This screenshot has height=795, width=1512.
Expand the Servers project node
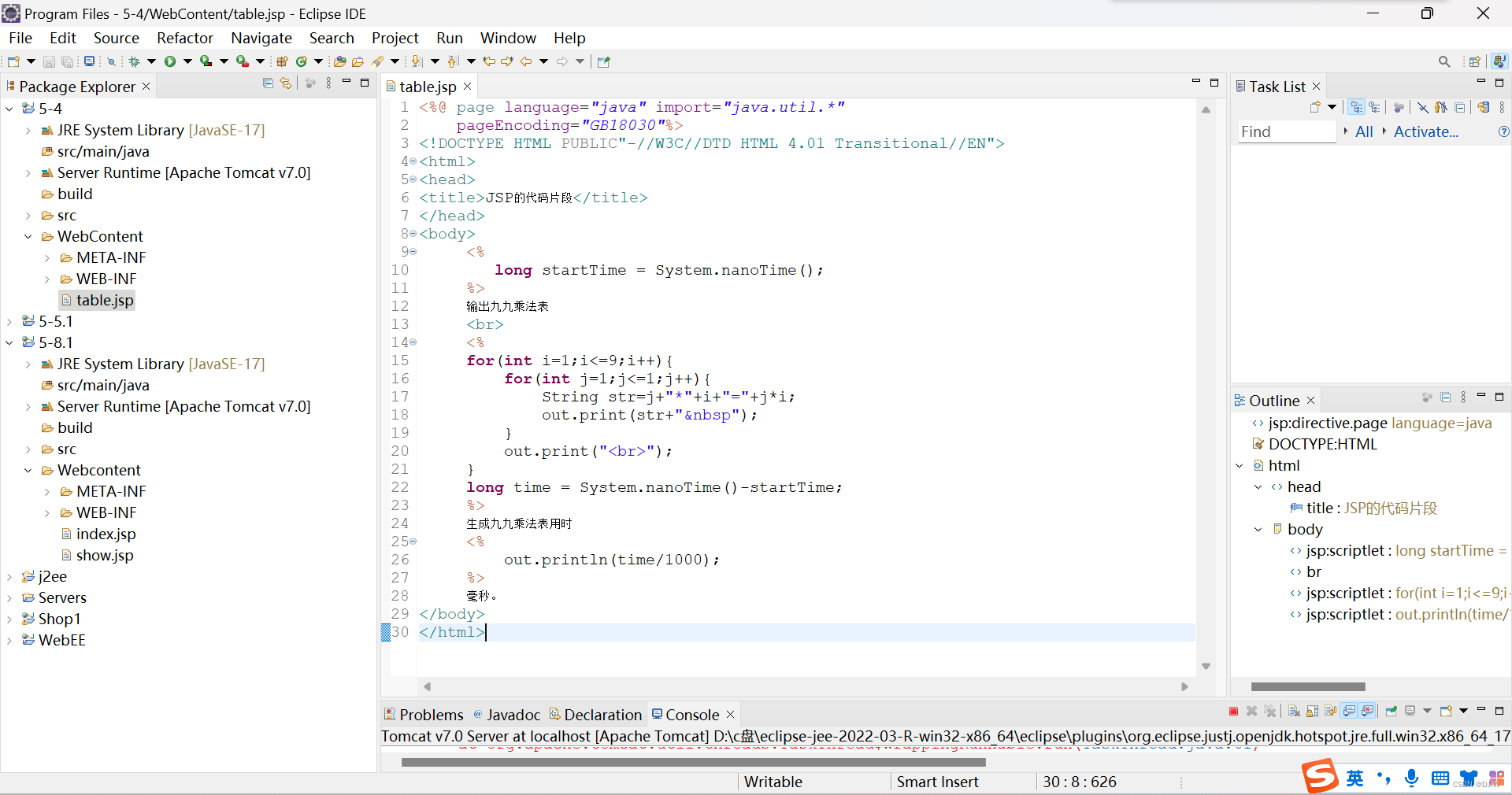9,597
